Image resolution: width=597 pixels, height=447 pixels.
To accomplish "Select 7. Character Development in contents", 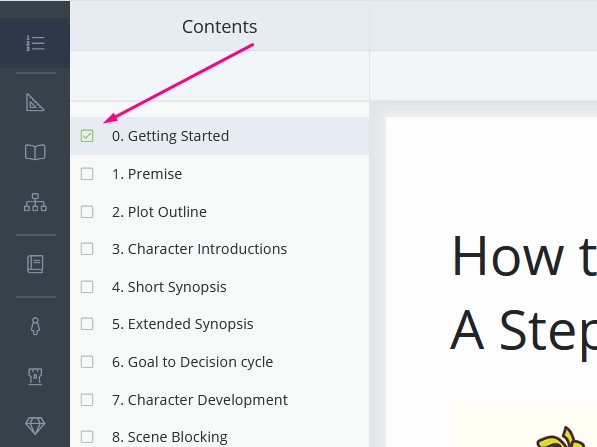I will point(200,400).
